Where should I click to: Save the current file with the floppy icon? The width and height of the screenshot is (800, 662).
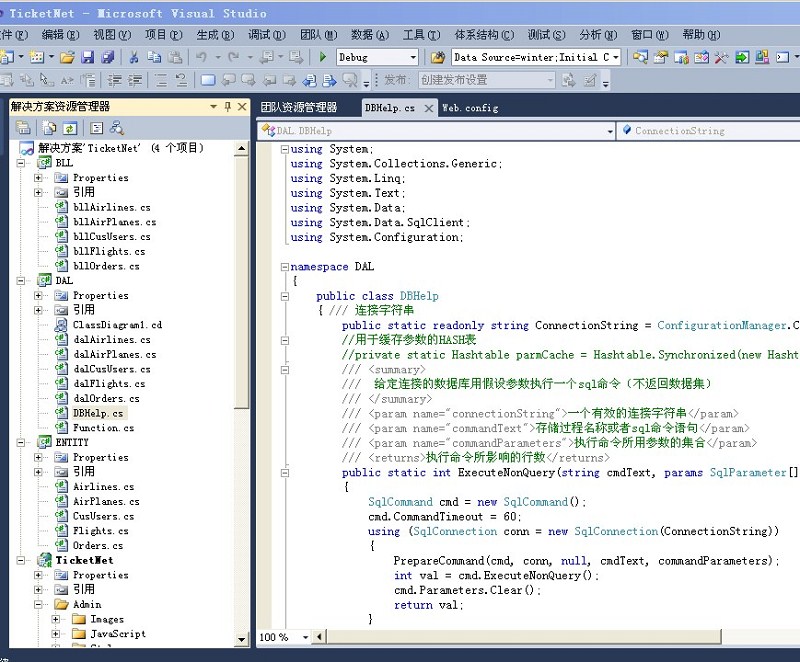click(88, 57)
